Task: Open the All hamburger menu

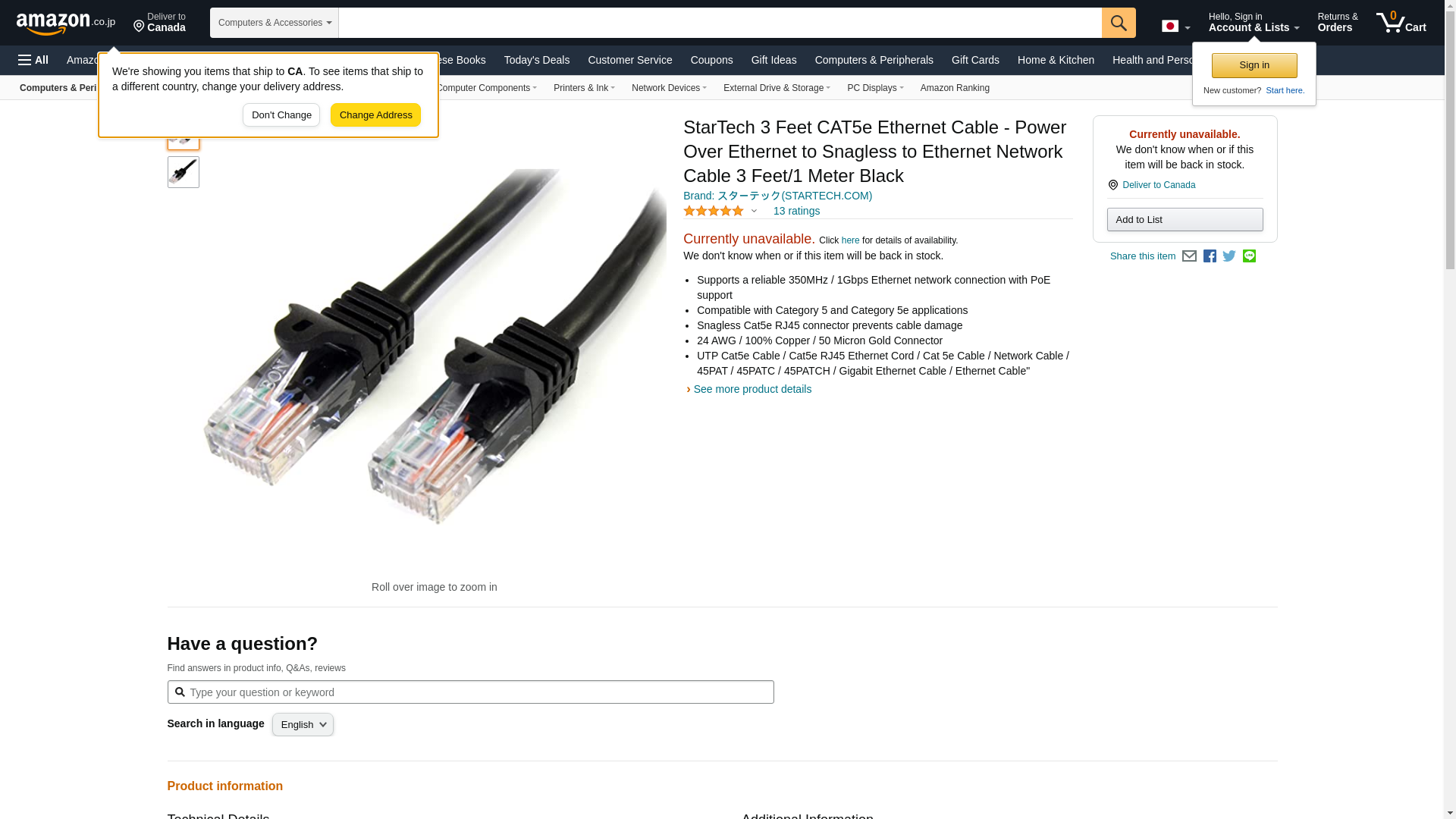Action: point(33,60)
